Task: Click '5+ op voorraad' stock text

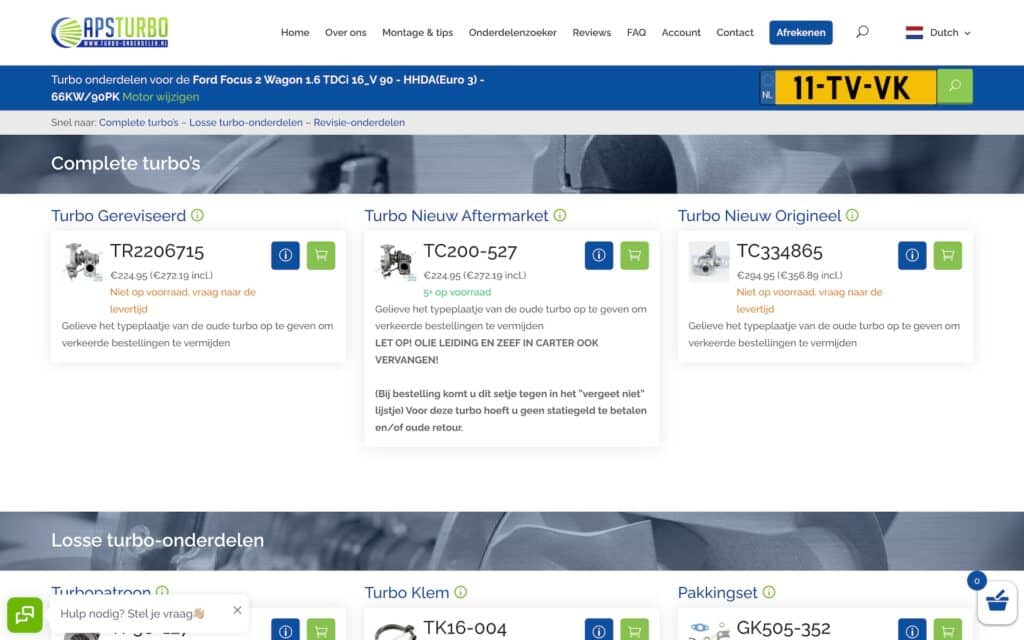Action: coord(457,292)
